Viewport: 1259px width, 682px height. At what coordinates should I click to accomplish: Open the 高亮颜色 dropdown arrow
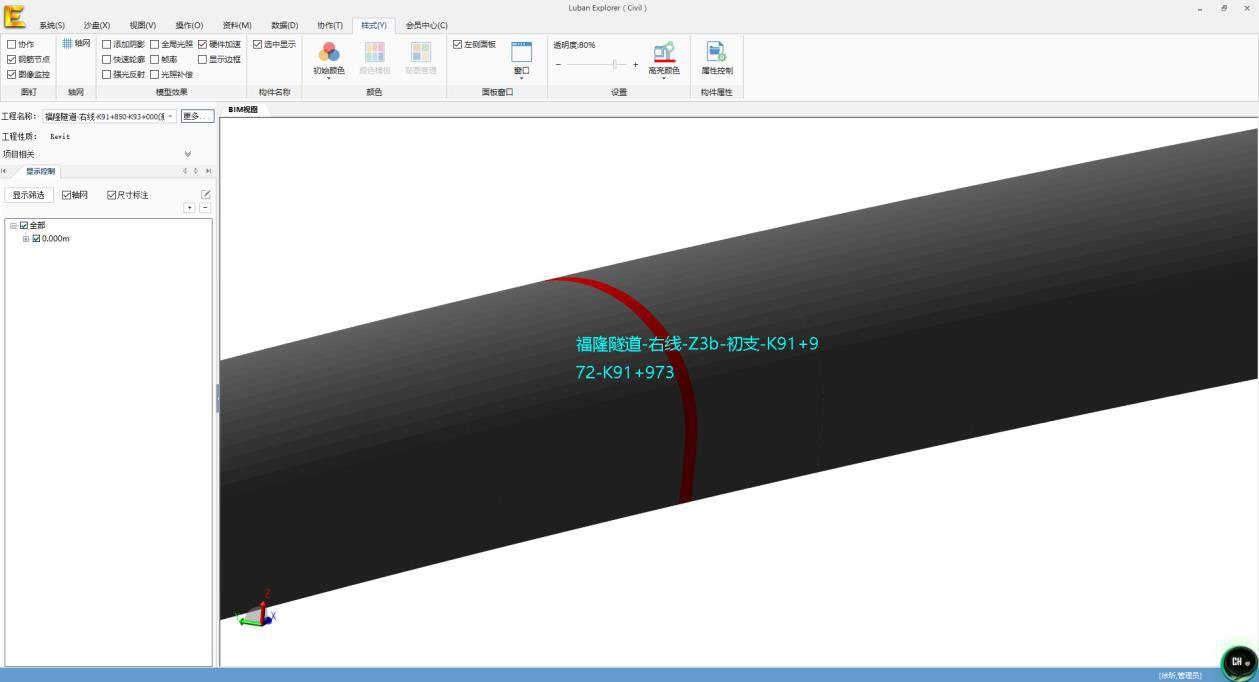(x=664, y=78)
